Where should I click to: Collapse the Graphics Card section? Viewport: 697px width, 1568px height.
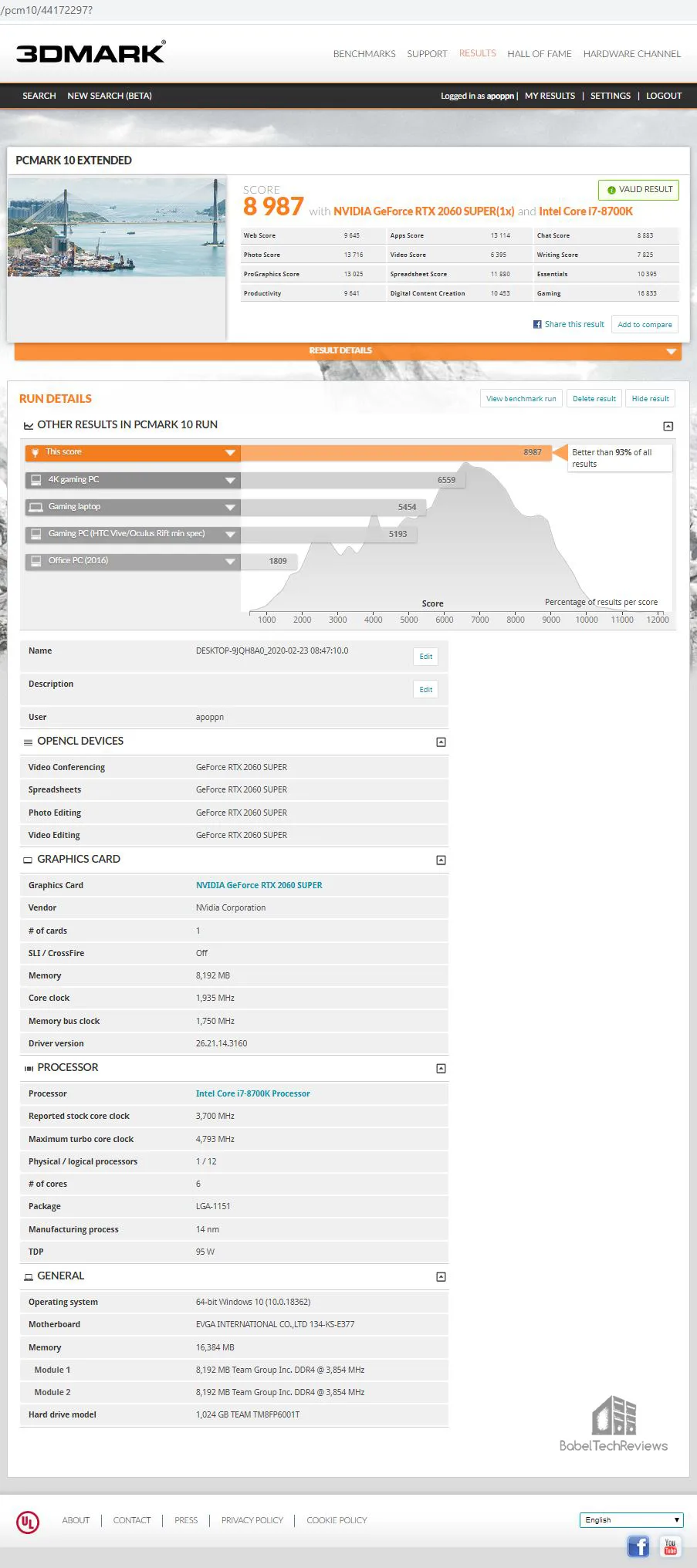[441, 860]
